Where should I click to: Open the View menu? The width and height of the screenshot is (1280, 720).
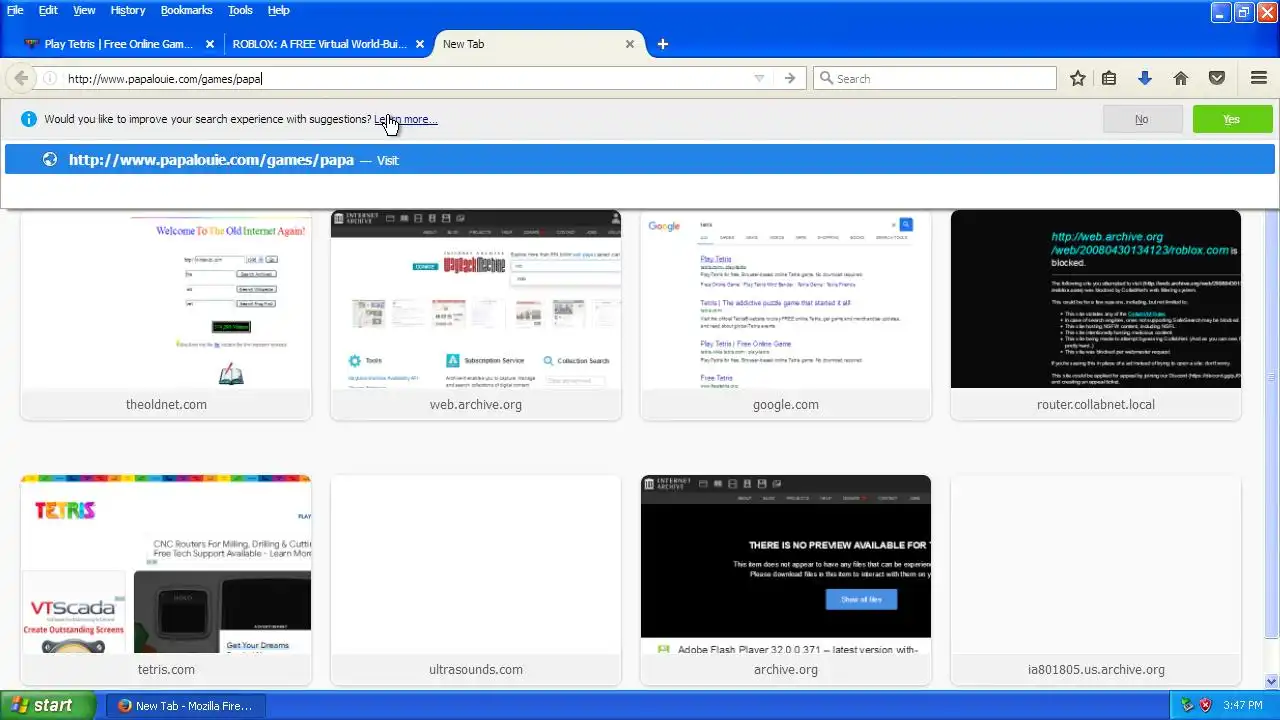(84, 10)
